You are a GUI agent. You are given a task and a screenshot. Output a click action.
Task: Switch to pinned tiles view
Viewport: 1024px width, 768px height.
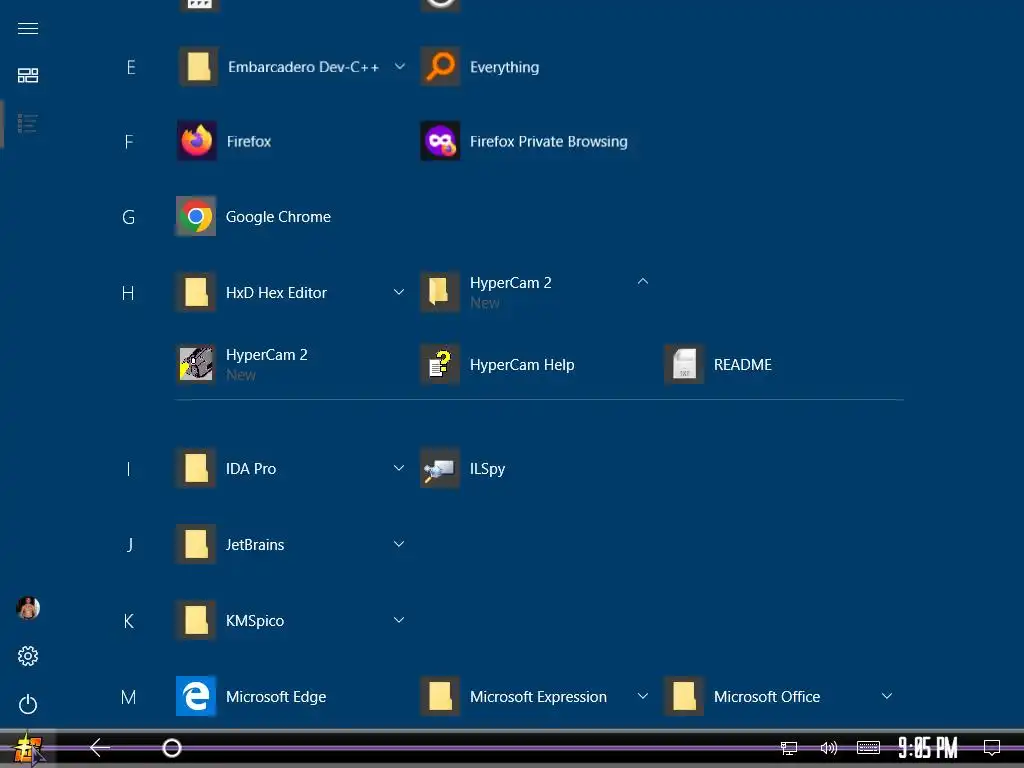[x=28, y=75]
